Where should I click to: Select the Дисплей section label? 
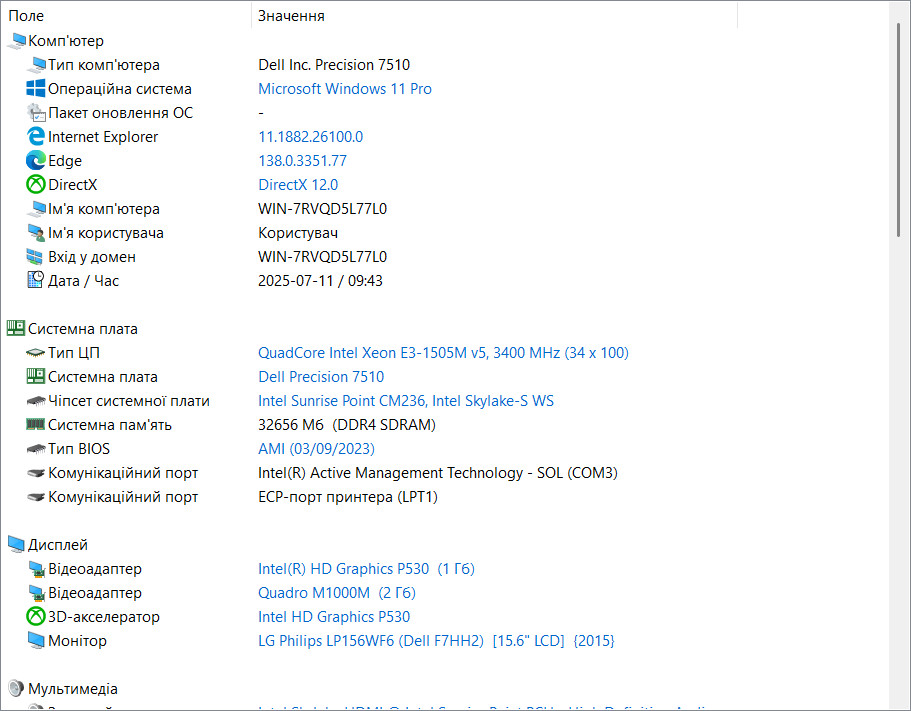58,545
